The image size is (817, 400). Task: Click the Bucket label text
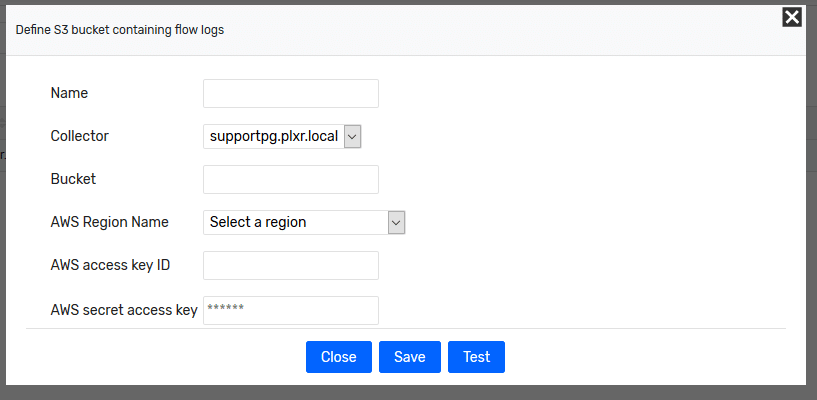73,179
